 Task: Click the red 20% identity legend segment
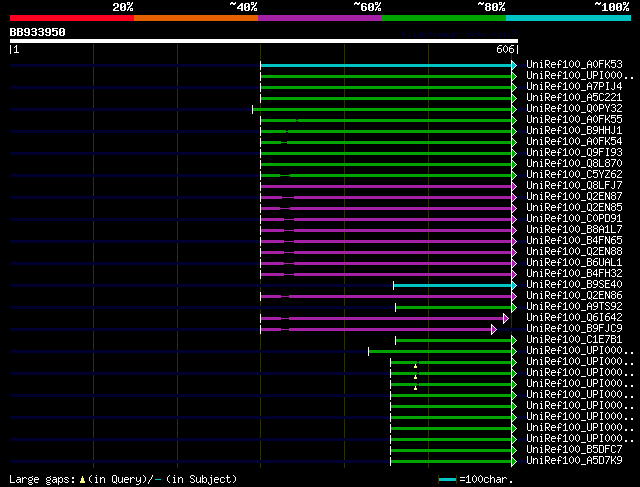point(72,18)
